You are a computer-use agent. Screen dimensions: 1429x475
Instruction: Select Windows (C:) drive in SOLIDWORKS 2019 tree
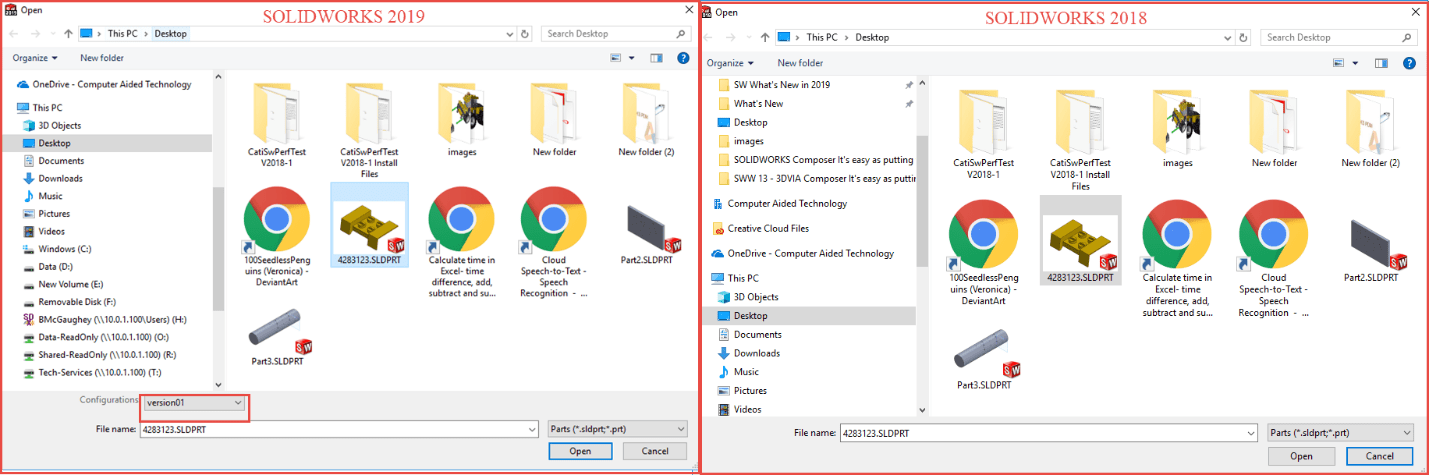[65, 249]
